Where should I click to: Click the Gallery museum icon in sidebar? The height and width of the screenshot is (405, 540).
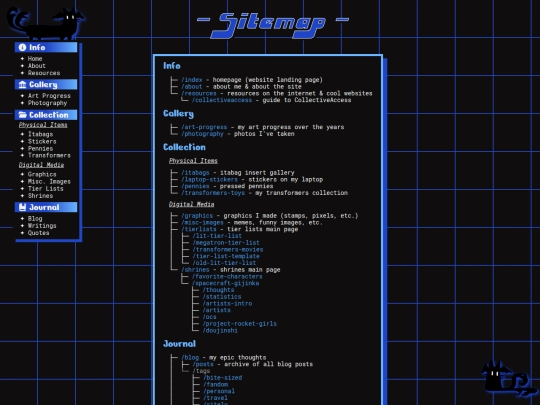(22, 84)
